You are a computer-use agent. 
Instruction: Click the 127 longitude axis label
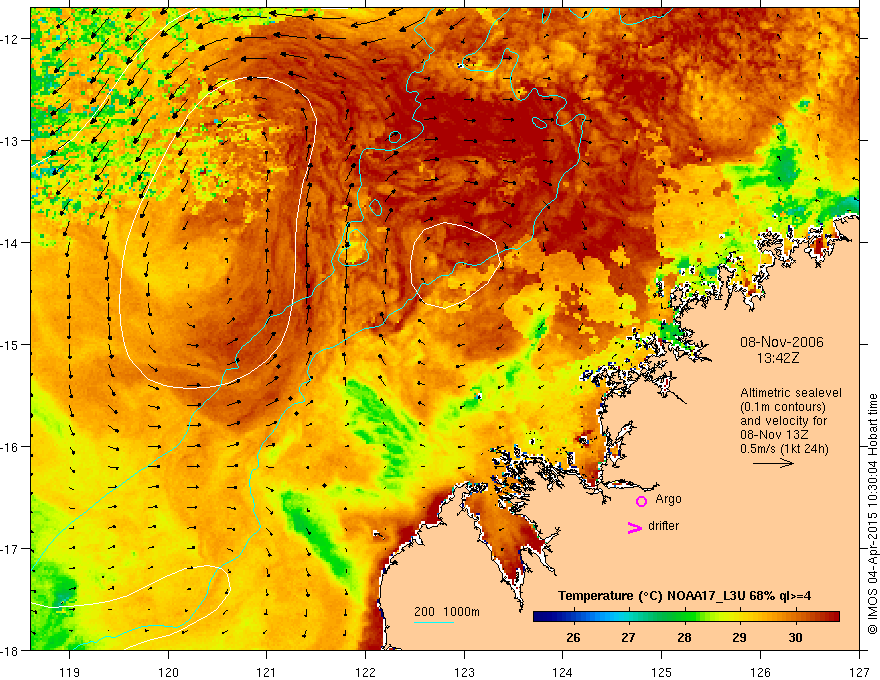859,672
